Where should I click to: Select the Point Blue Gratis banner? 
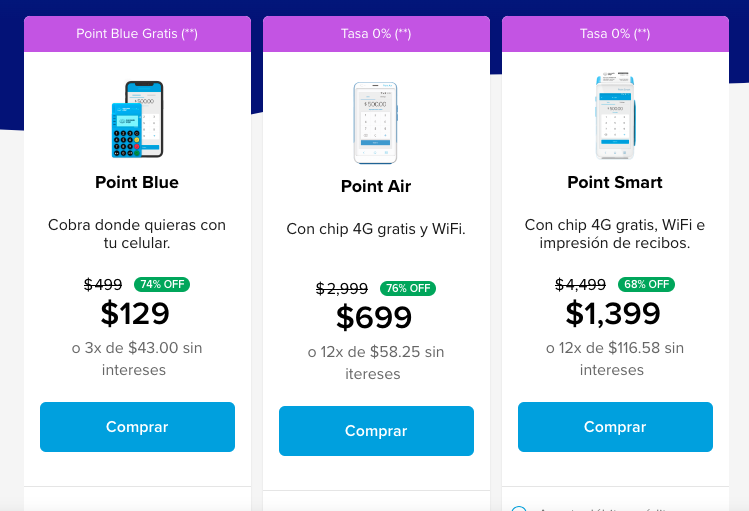(x=137, y=33)
